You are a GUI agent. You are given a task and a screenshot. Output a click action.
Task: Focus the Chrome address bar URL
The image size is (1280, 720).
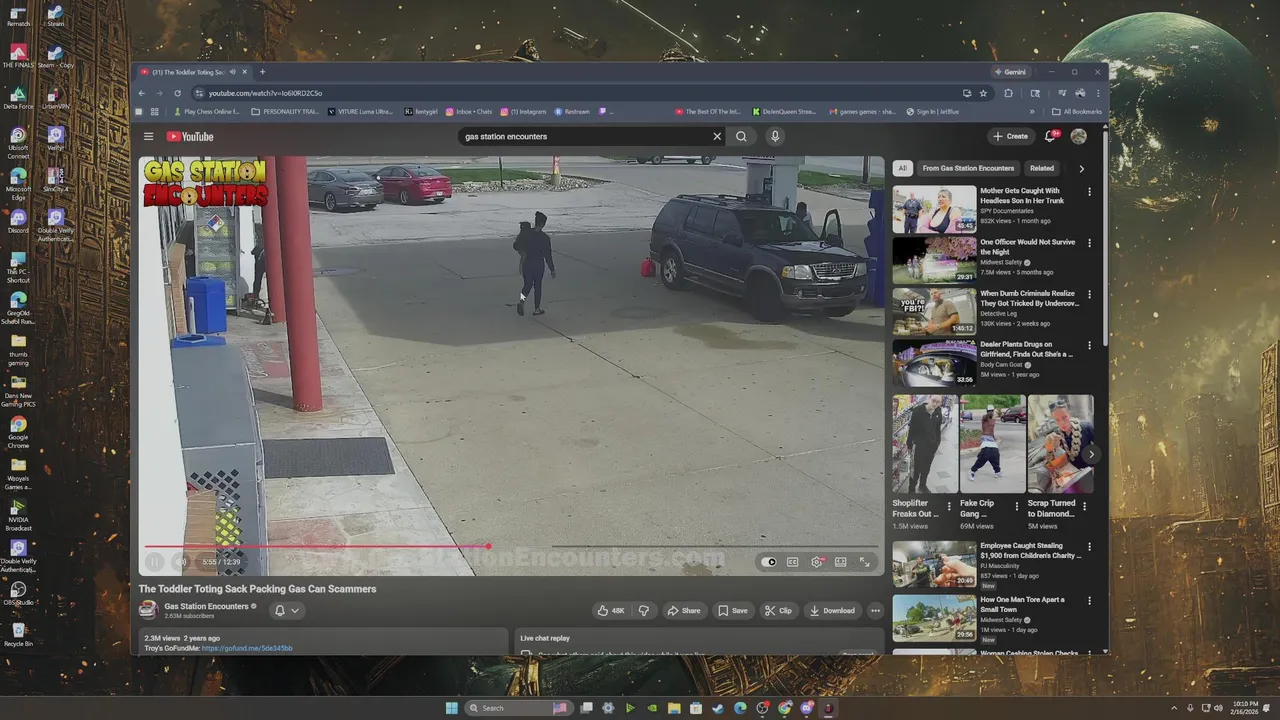[x=575, y=93]
